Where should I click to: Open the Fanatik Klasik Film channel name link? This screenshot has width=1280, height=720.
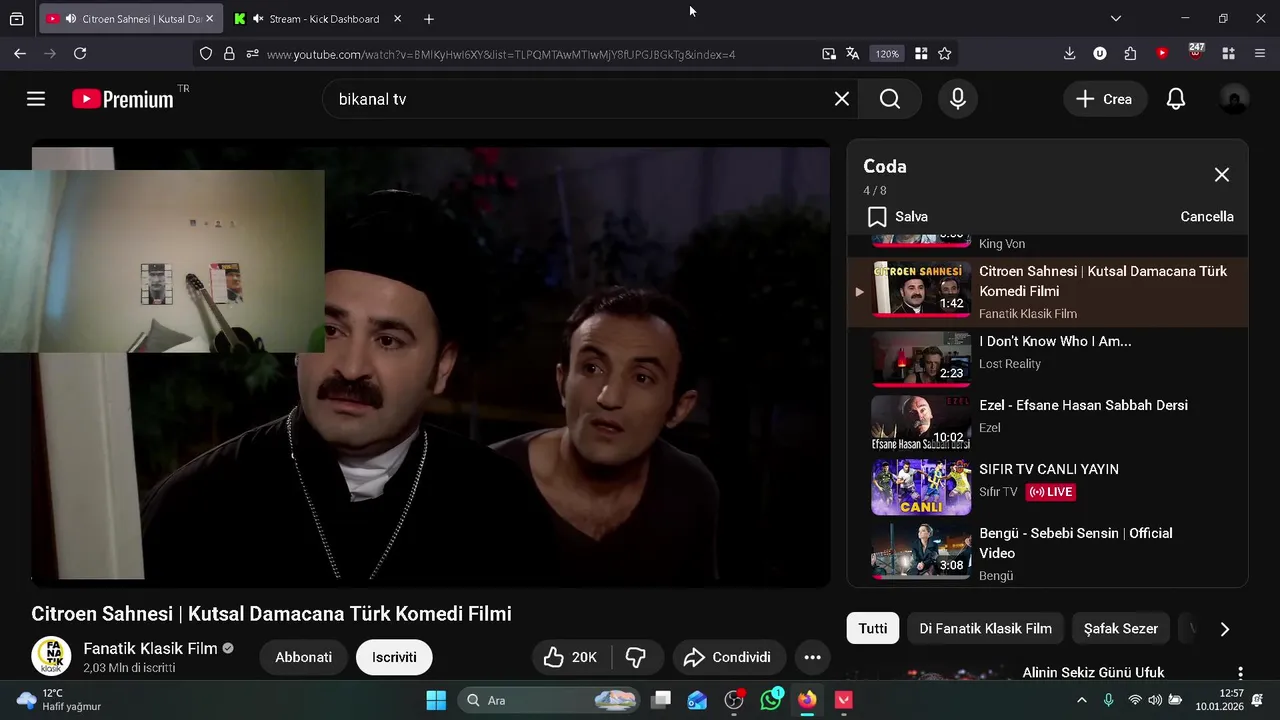[x=150, y=648]
